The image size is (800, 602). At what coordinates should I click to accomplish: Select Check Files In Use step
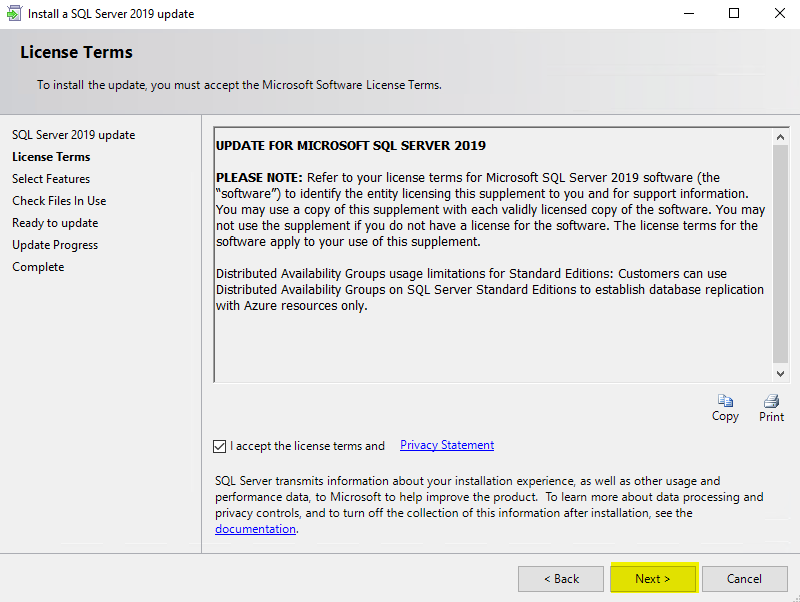click(59, 201)
